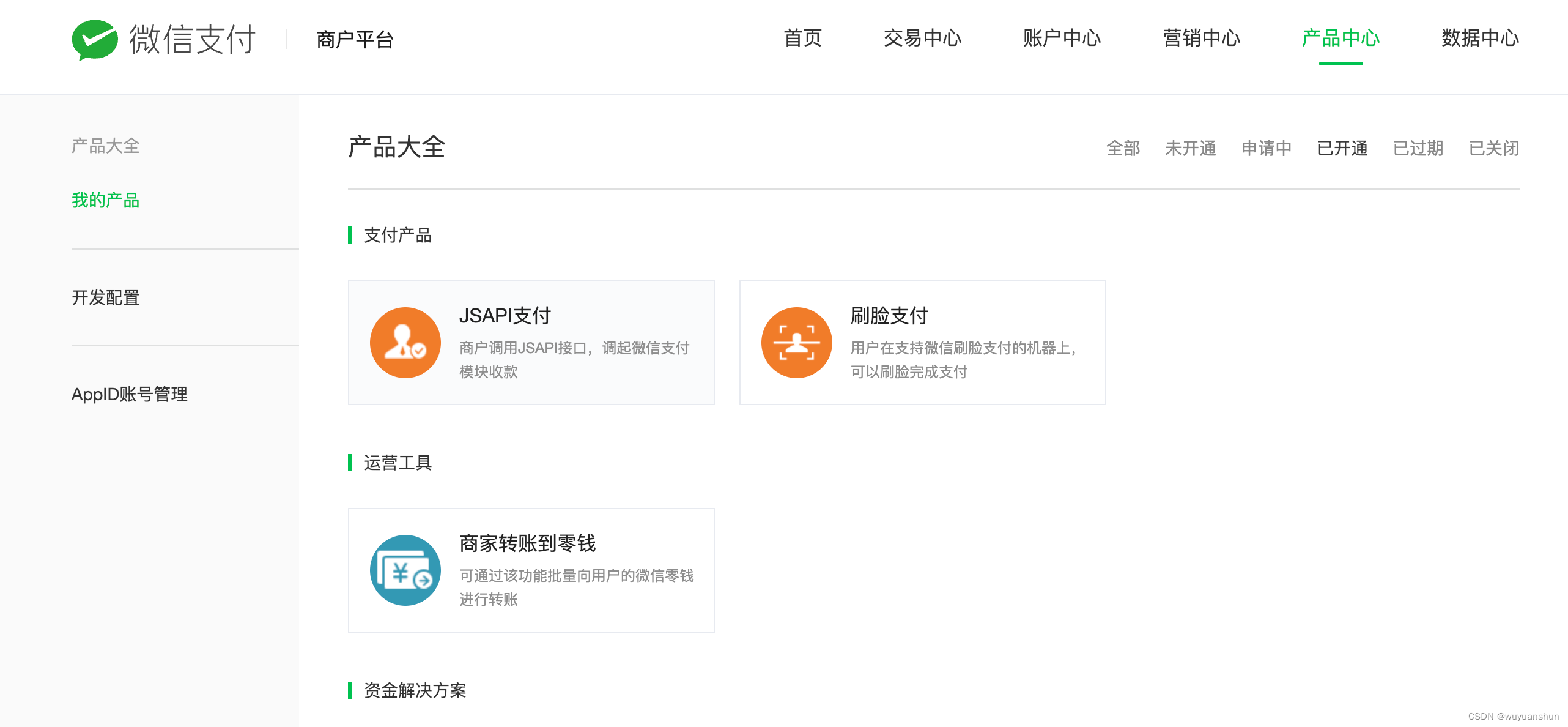
Task: Open the 刷脸支付 product title
Action: 890,316
